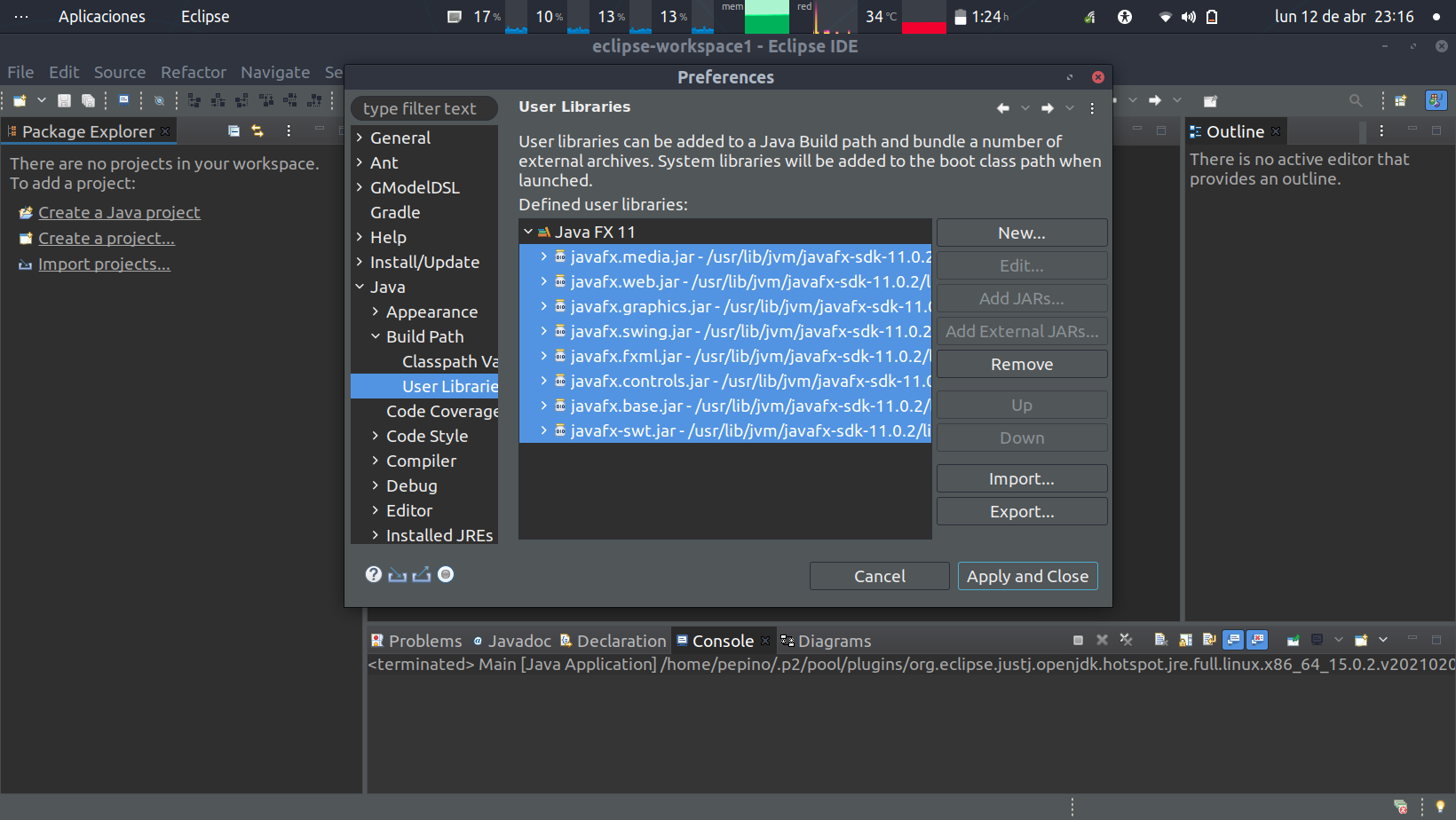1456x820 pixels.
Task: Click the Open Perspective icon top right
Action: tap(1401, 100)
